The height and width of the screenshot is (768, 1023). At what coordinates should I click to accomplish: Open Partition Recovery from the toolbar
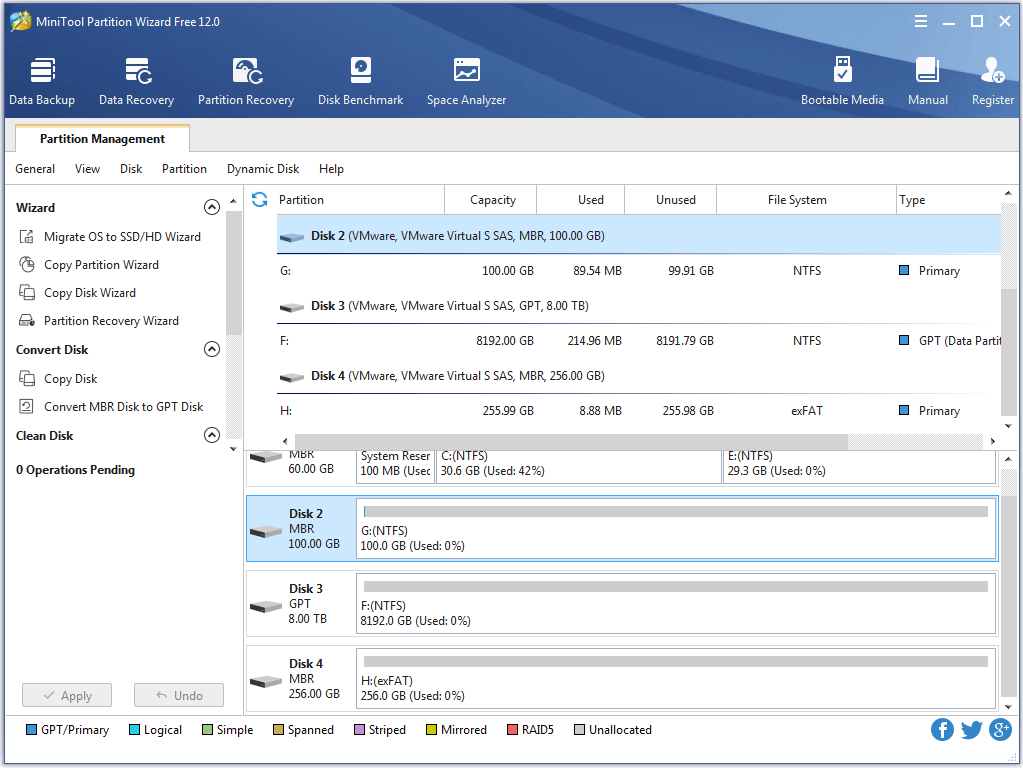click(246, 81)
